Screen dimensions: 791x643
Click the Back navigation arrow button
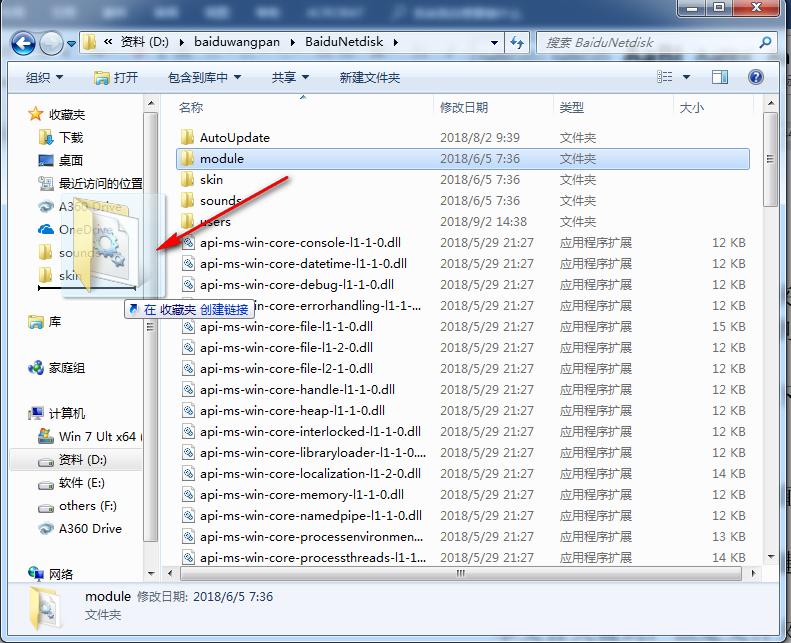click(x=24, y=43)
